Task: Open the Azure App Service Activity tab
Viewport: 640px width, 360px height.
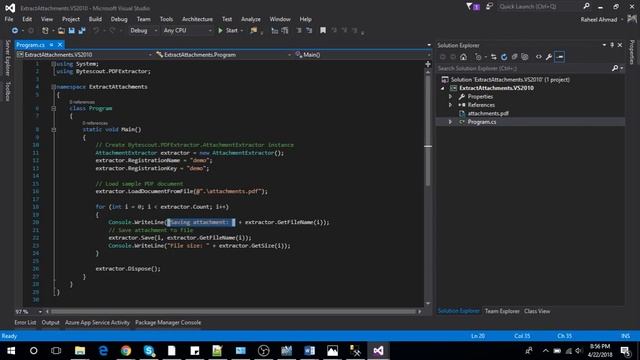Action: click(97, 322)
